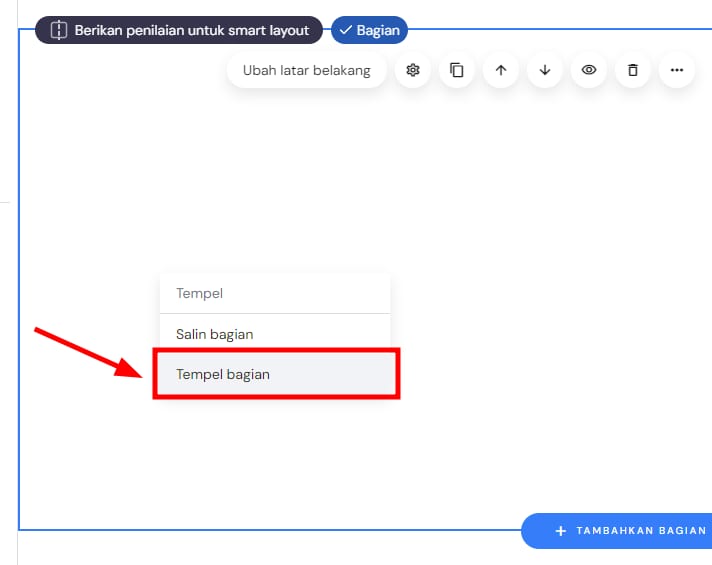Viewport: 712px width, 565px height.
Task: Open the Ubah latar belakang background options
Action: coord(307,70)
